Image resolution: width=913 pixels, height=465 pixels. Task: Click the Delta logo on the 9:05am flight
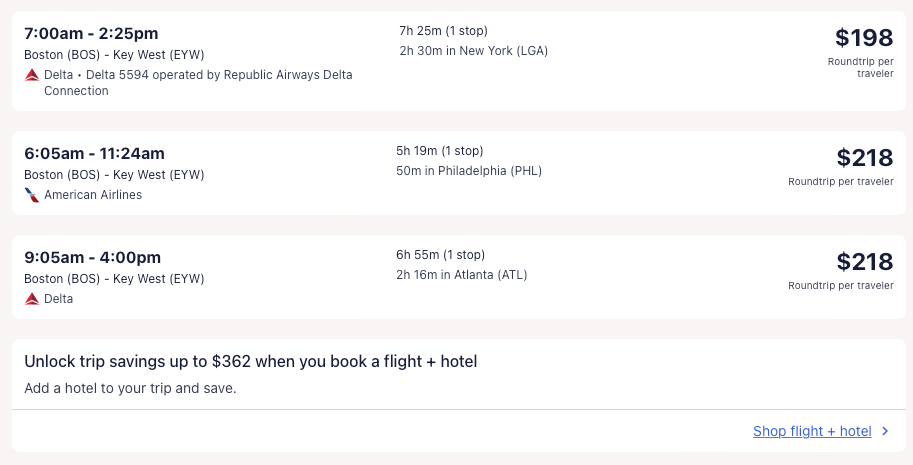pos(32,299)
